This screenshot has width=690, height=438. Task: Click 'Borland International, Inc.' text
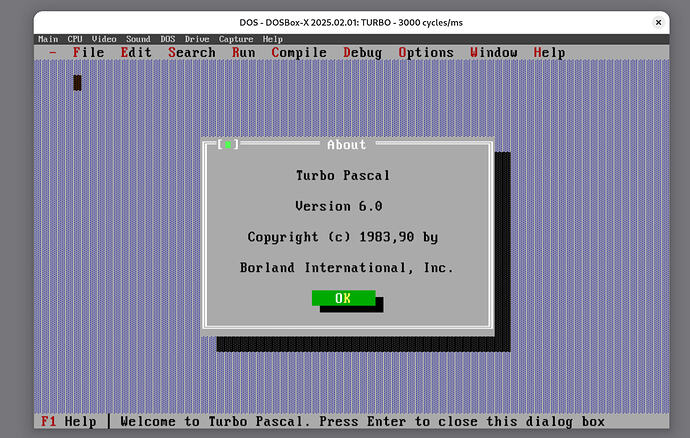coord(346,268)
